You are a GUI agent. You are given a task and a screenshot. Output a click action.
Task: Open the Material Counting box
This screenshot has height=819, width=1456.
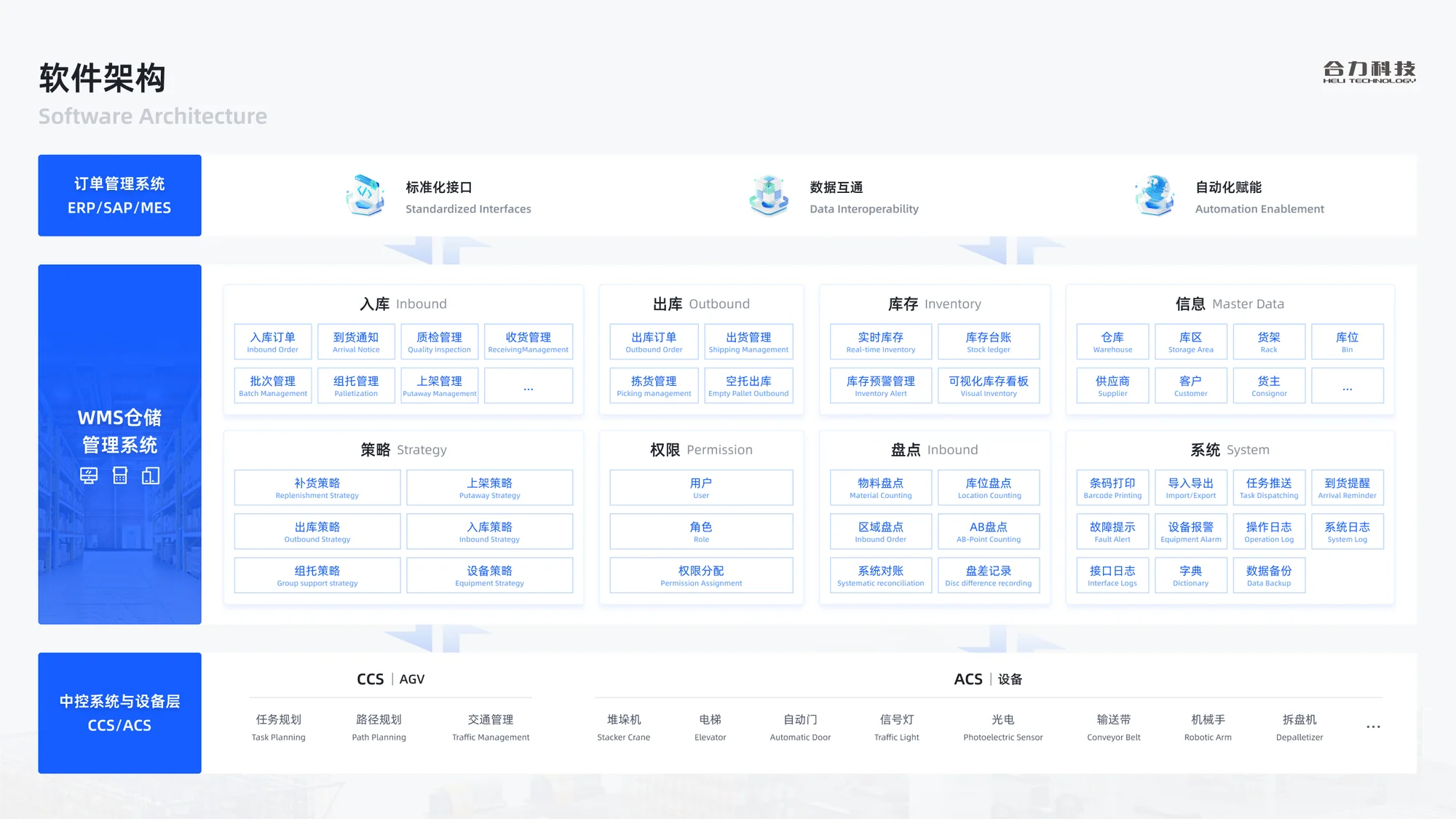[881, 488]
